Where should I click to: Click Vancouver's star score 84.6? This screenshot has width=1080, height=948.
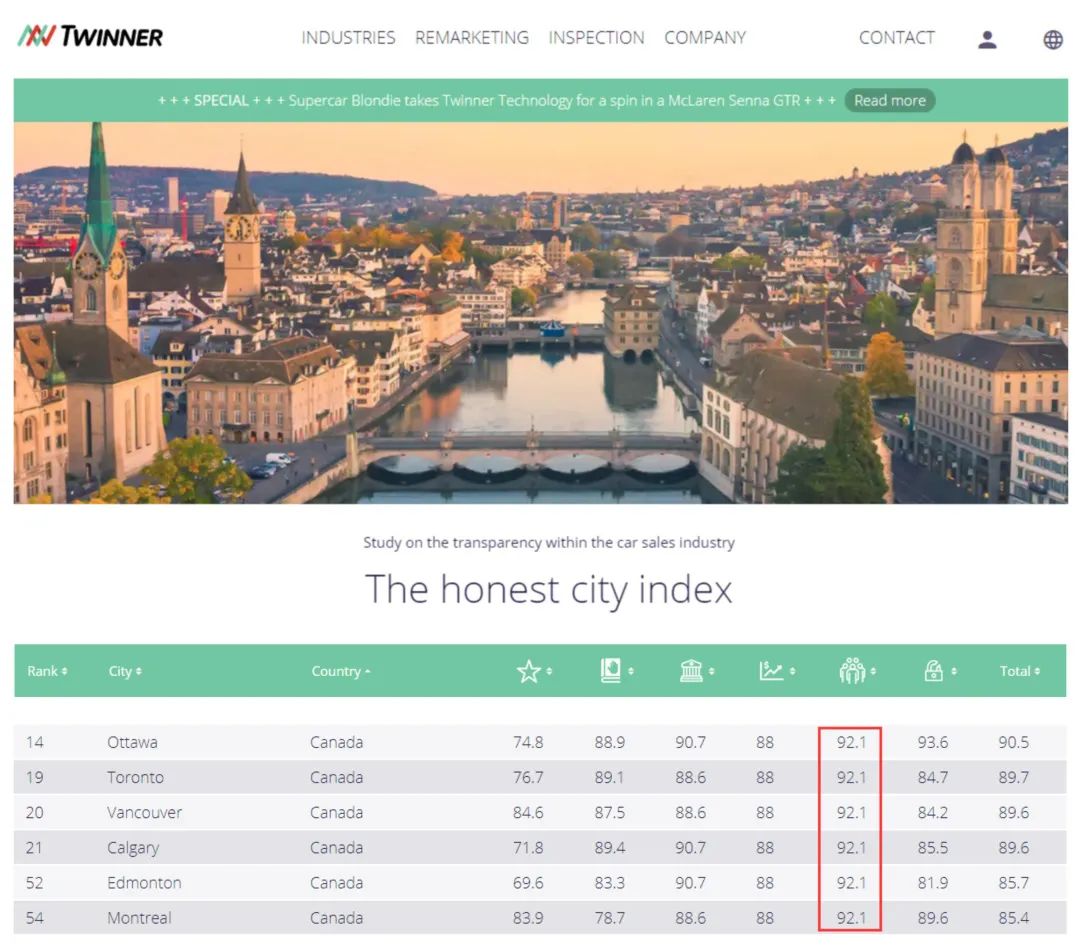pyautogui.click(x=528, y=812)
